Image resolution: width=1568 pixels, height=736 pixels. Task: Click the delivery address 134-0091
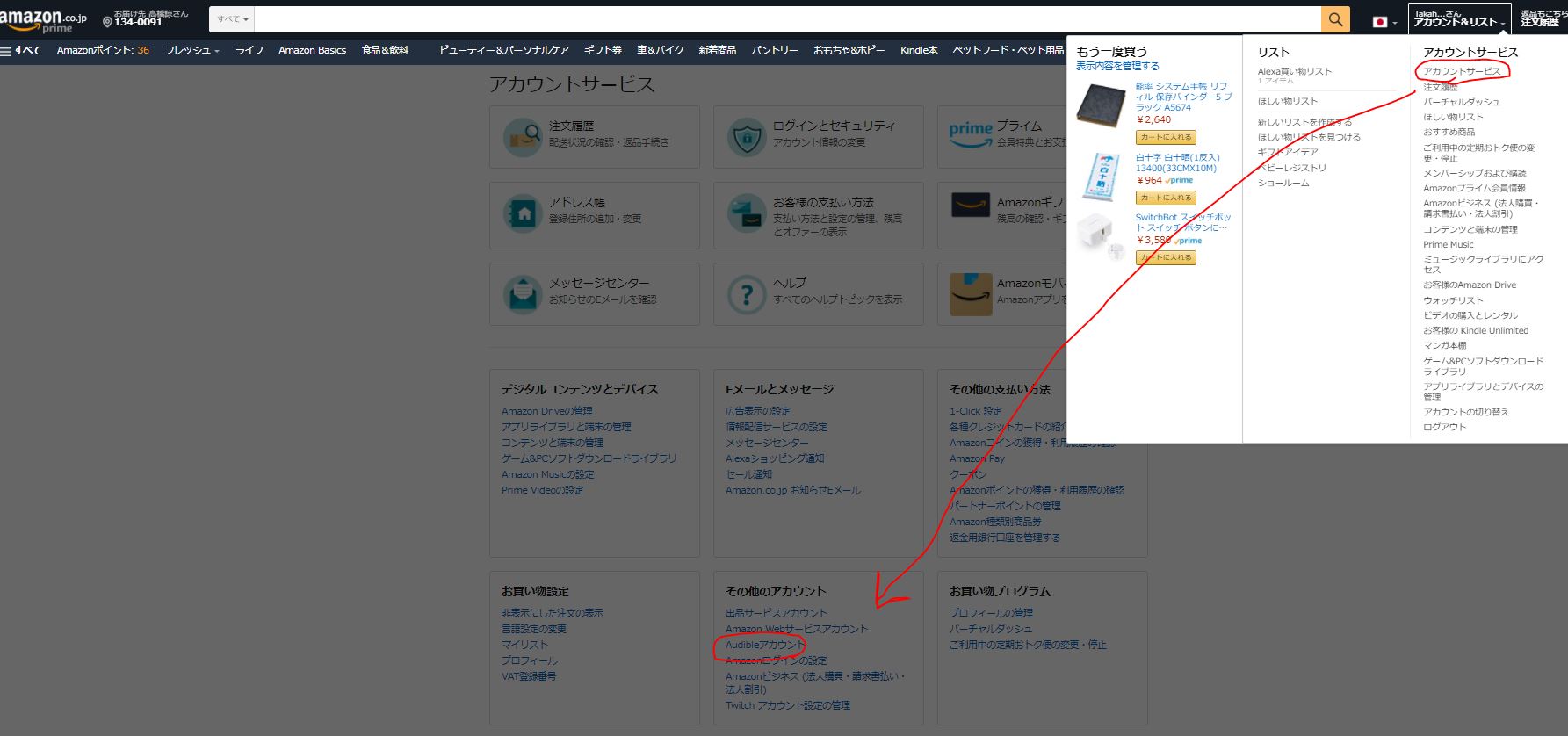point(139,23)
